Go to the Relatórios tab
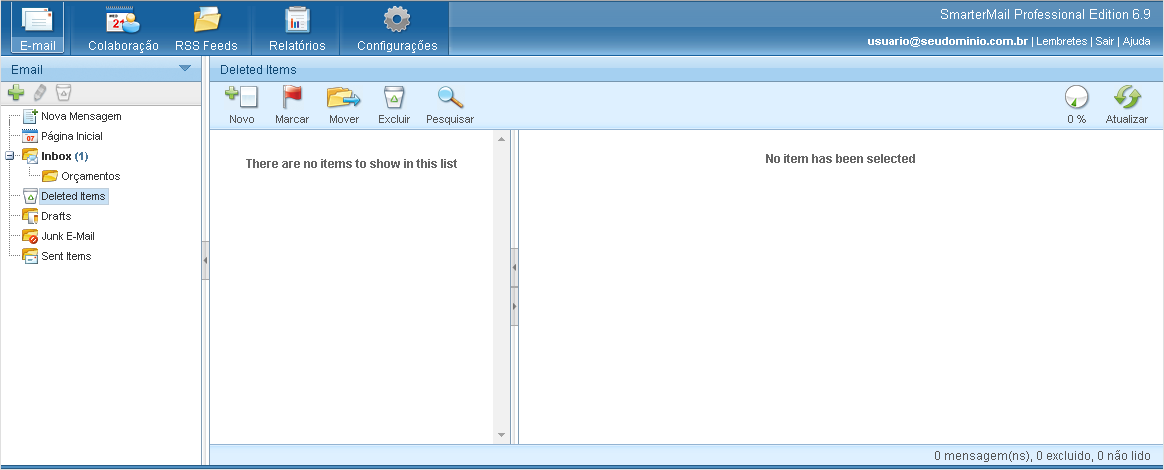The image size is (1164, 470). [297, 28]
